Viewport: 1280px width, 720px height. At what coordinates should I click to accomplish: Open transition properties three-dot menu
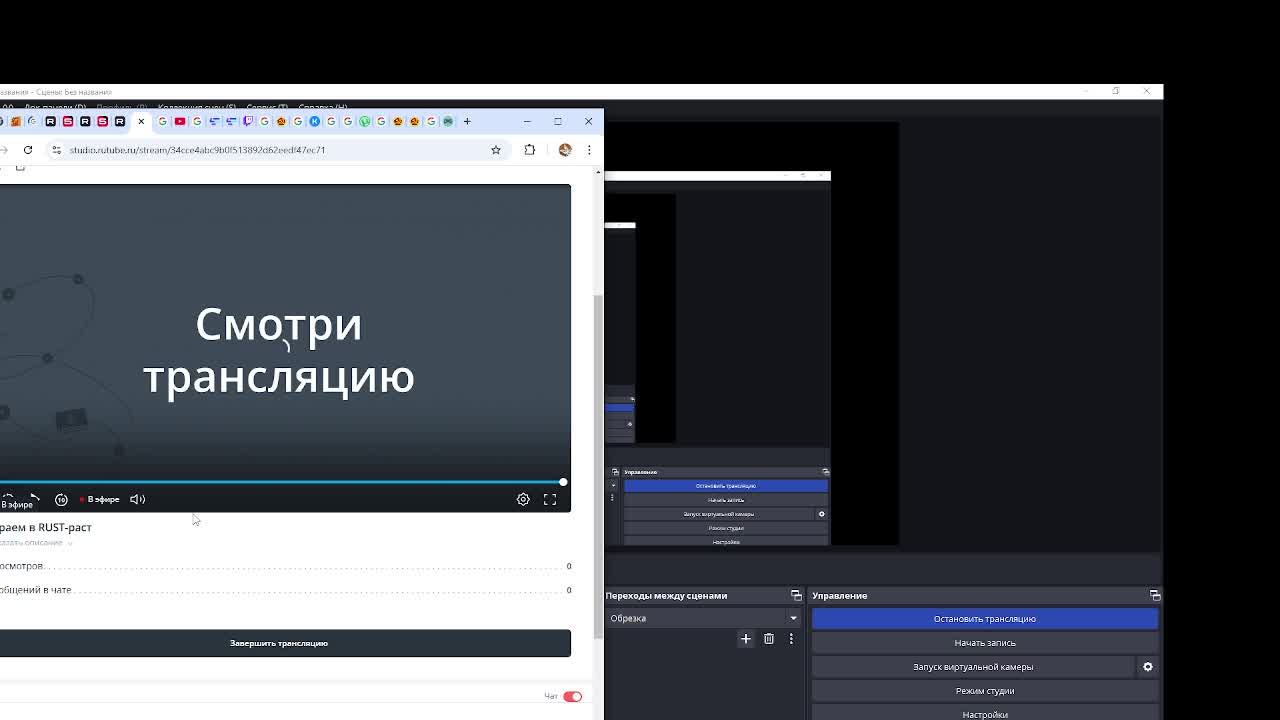pos(791,639)
